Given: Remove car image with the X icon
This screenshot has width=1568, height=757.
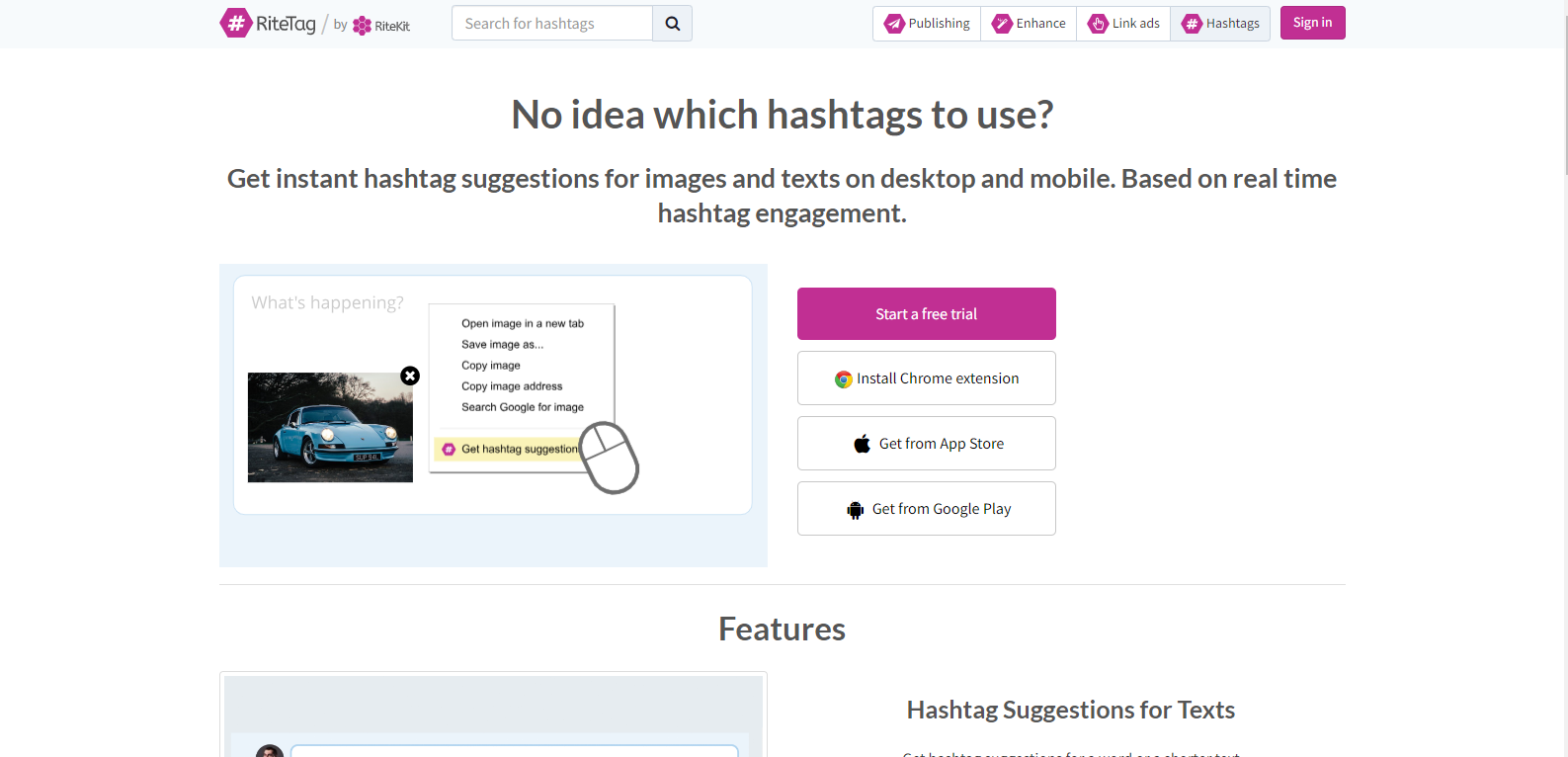Looking at the screenshot, I should (410, 376).
